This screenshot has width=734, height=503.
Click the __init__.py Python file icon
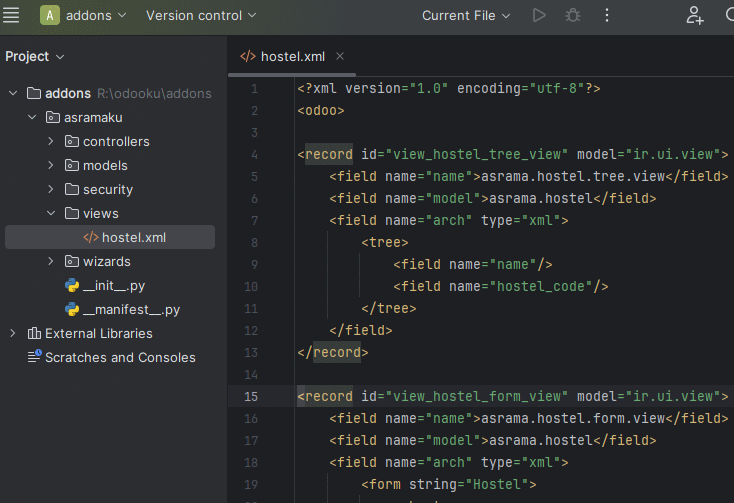[x=72, y=285]
